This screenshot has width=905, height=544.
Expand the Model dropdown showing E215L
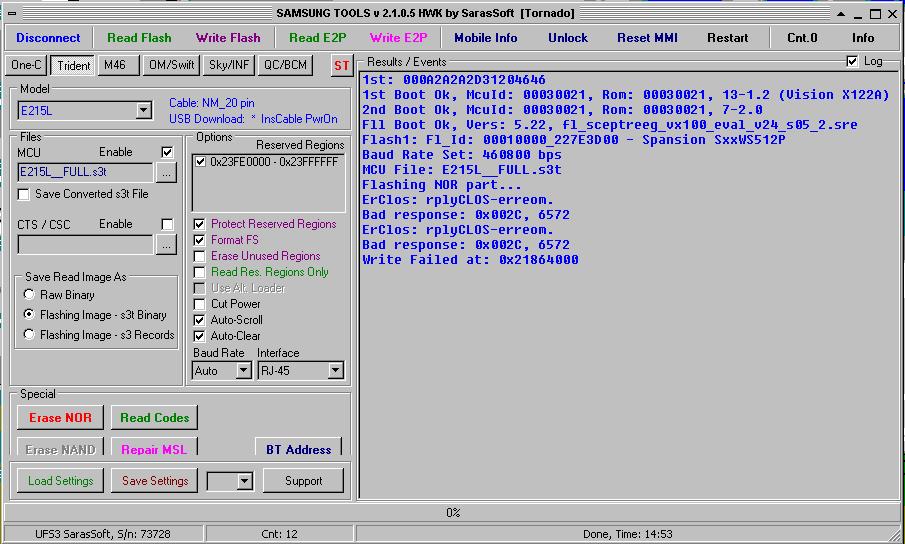point(143,110)
